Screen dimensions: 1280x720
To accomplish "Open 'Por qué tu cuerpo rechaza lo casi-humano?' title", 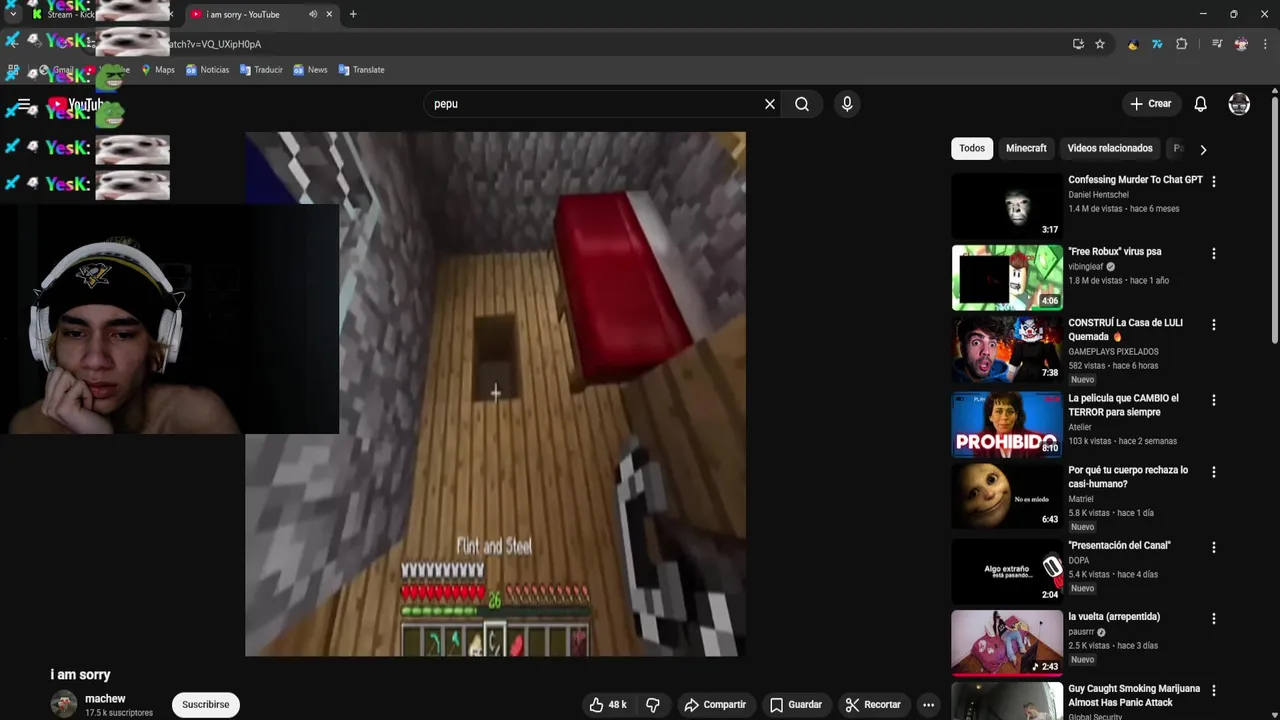I will point(1128,477).
